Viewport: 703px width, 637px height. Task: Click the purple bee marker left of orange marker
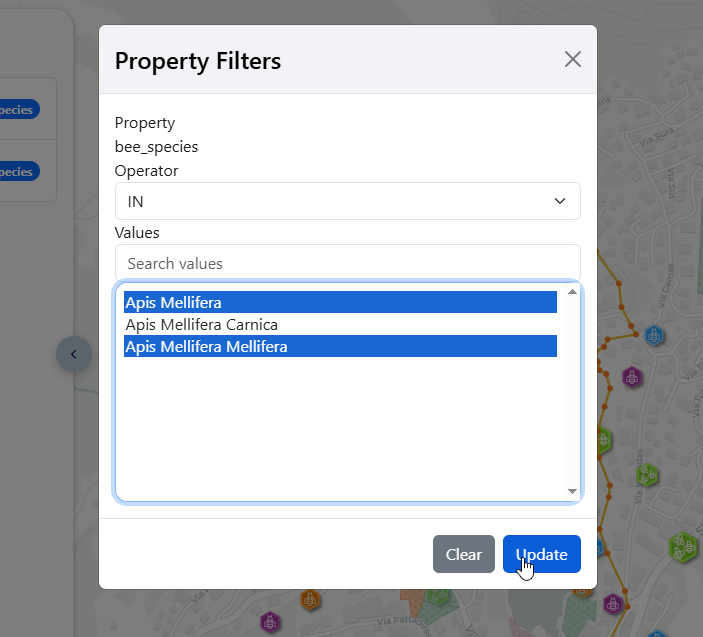click(x=269, y=622)
